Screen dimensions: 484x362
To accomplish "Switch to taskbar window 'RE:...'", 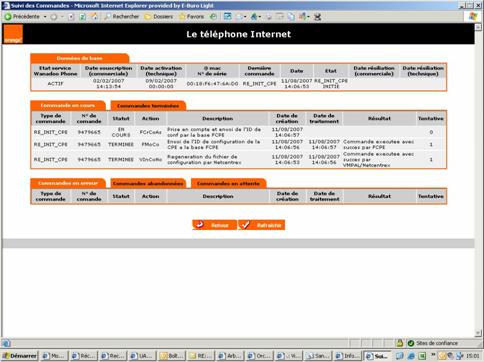I will [201, 356].
